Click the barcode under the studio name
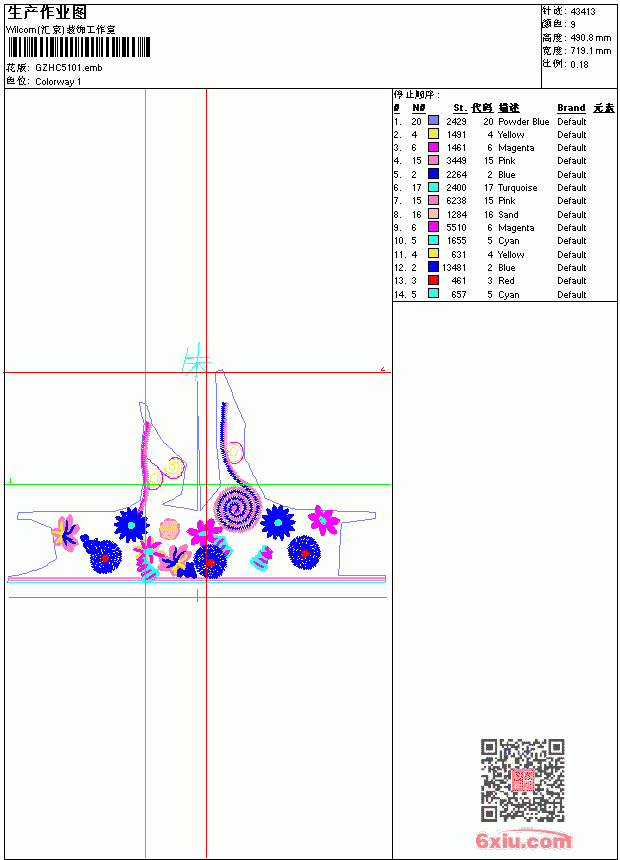 (78, 47)
